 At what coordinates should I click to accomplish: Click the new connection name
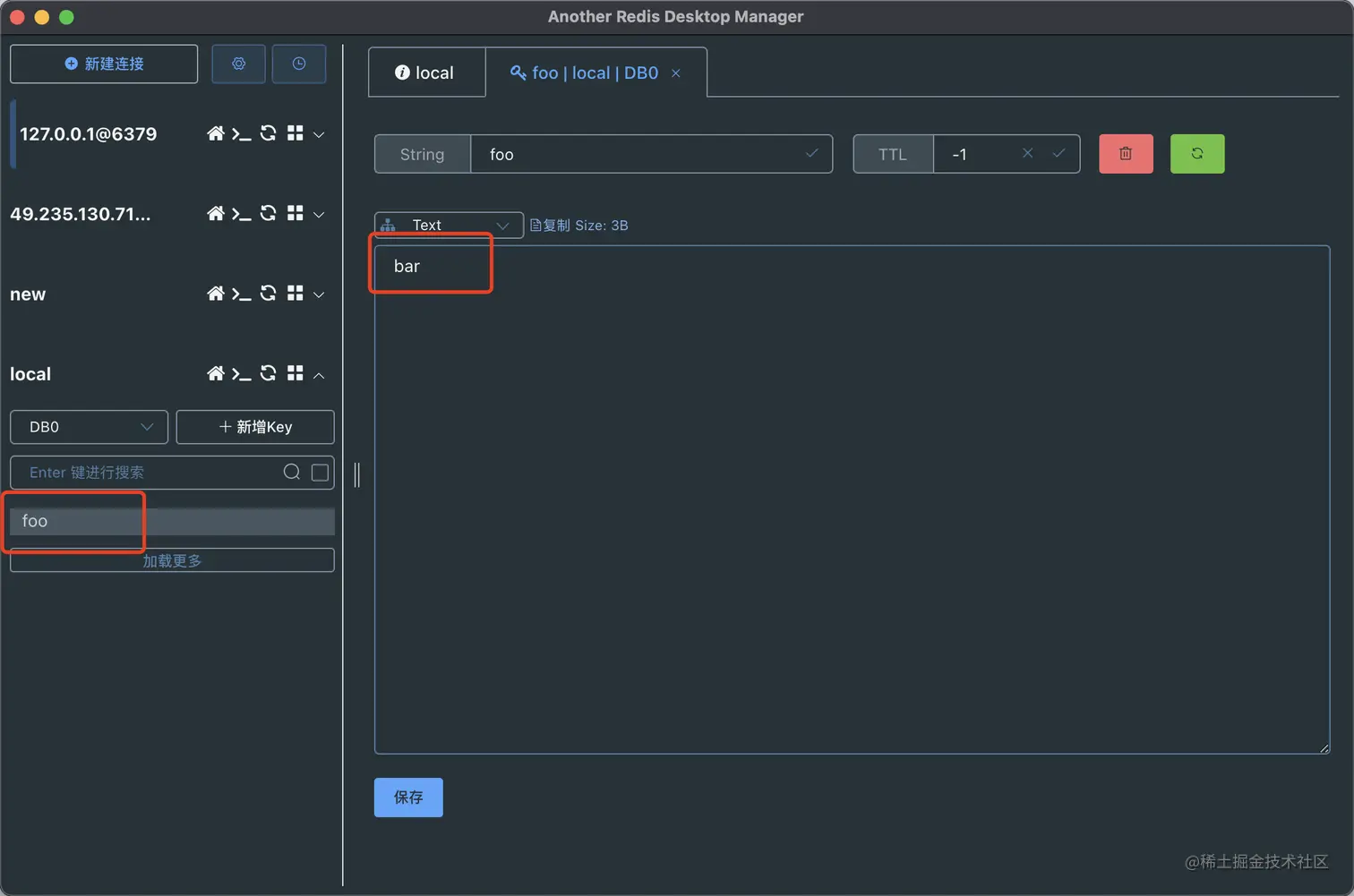(28, 294)
